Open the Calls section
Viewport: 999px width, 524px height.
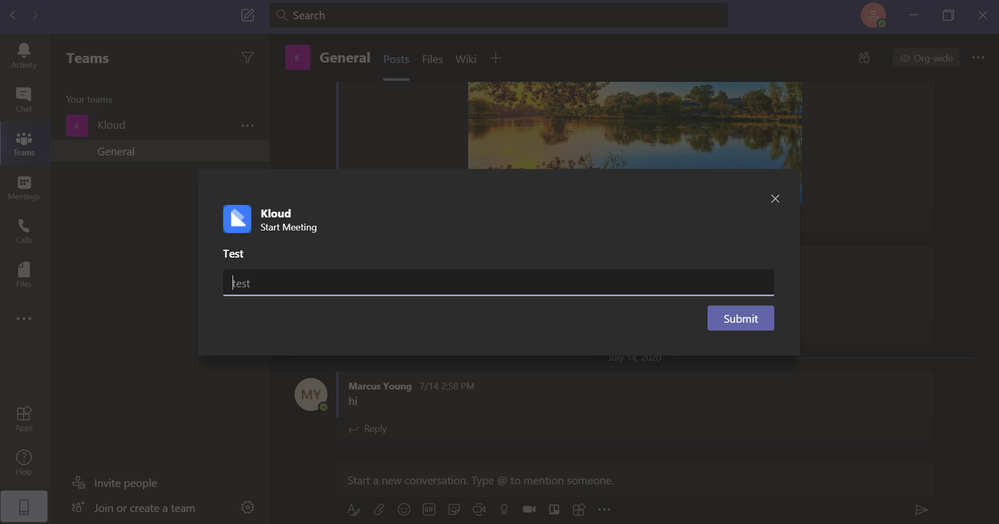pos(24,231)
